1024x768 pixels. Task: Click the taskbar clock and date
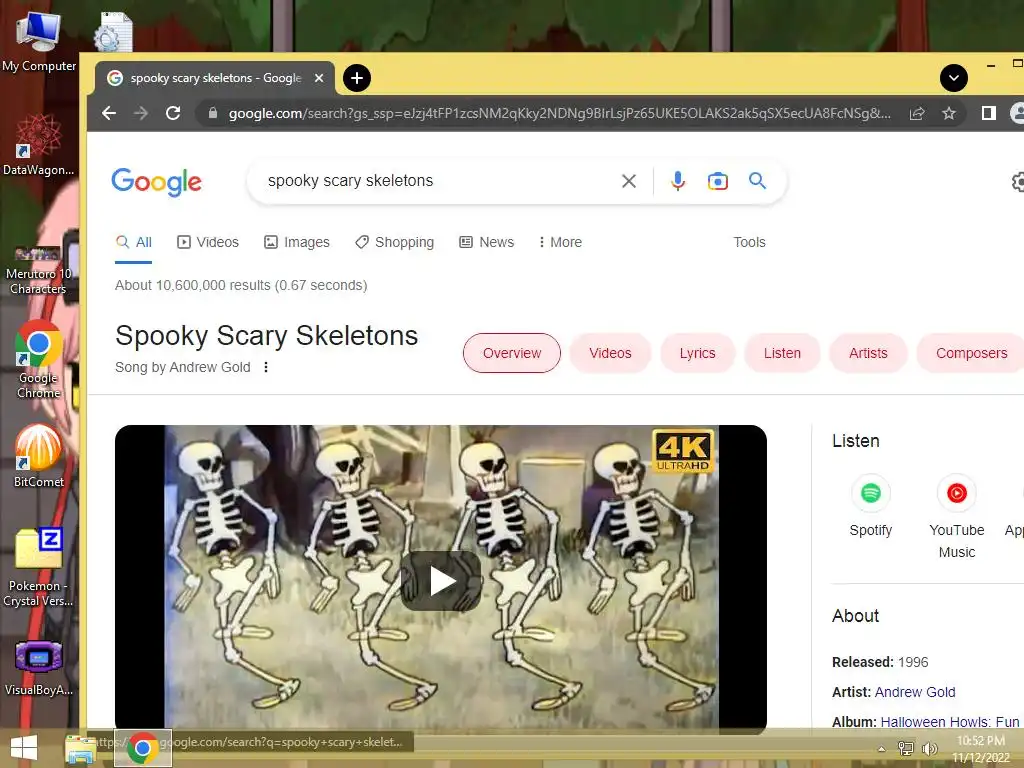pos(981,749)
